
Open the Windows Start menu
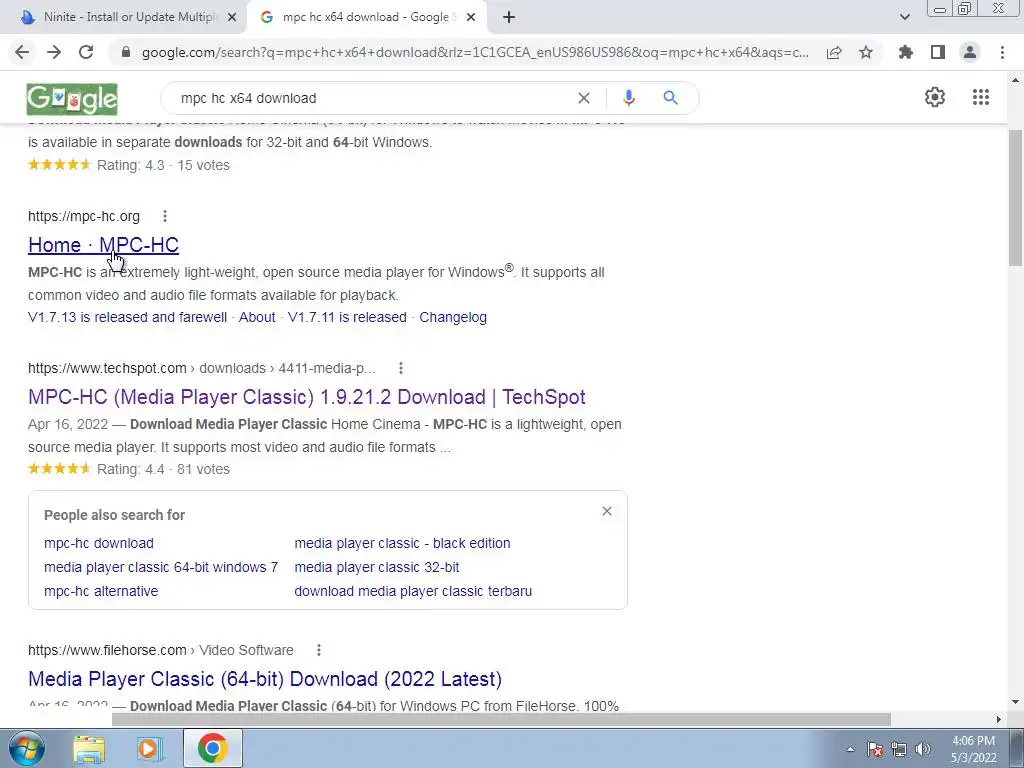tap(26, 748)
